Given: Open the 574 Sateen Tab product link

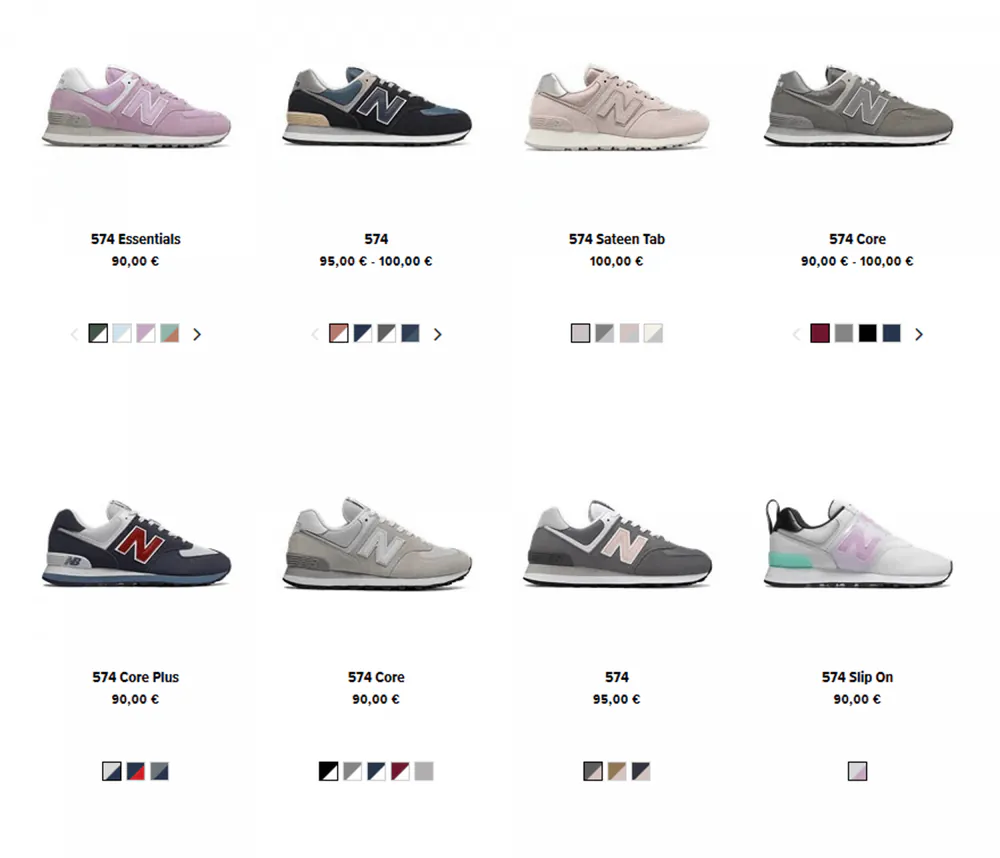Looking at the screenshot, I should pos(617,239).
